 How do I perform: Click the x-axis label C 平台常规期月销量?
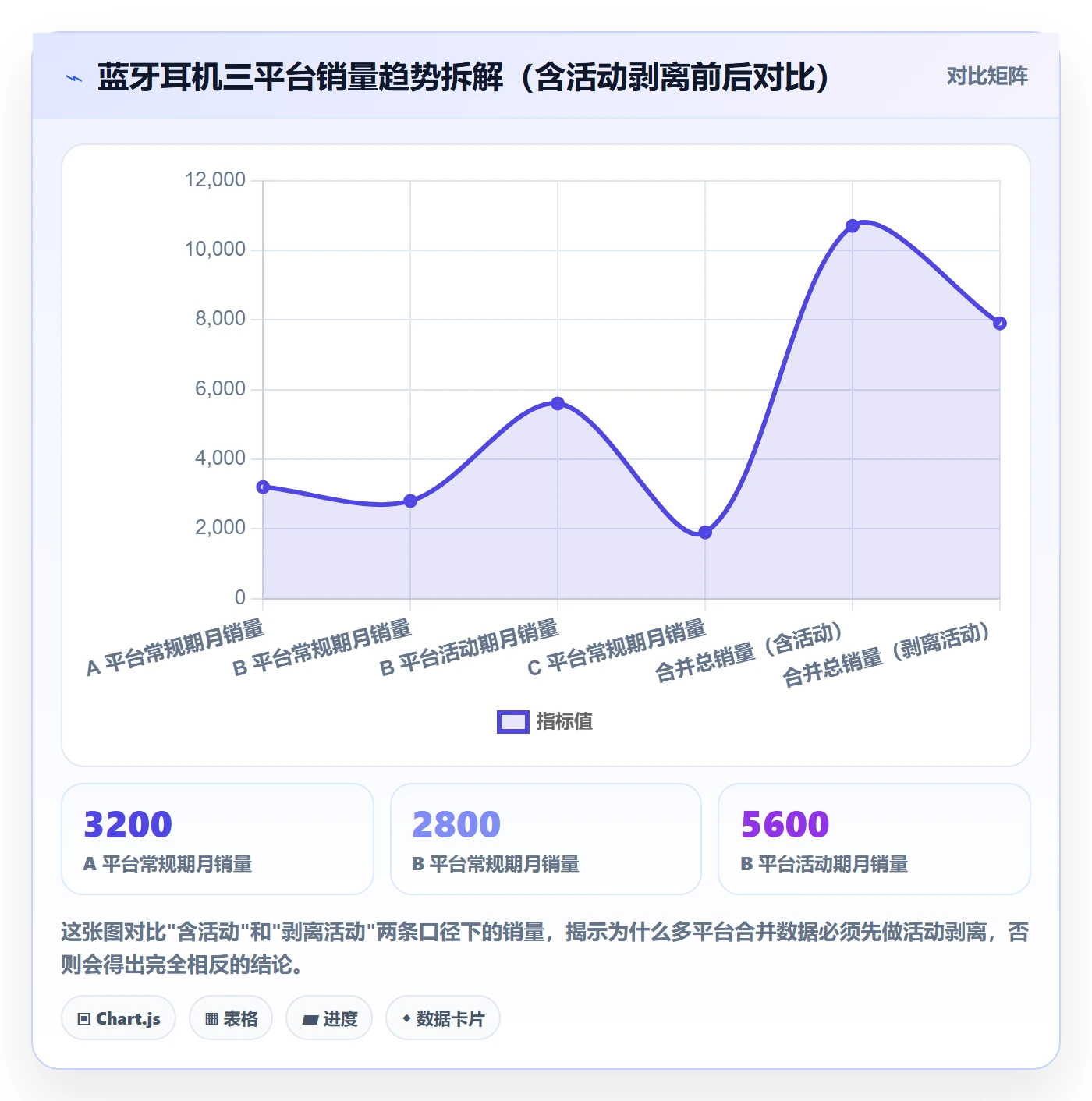617,648
